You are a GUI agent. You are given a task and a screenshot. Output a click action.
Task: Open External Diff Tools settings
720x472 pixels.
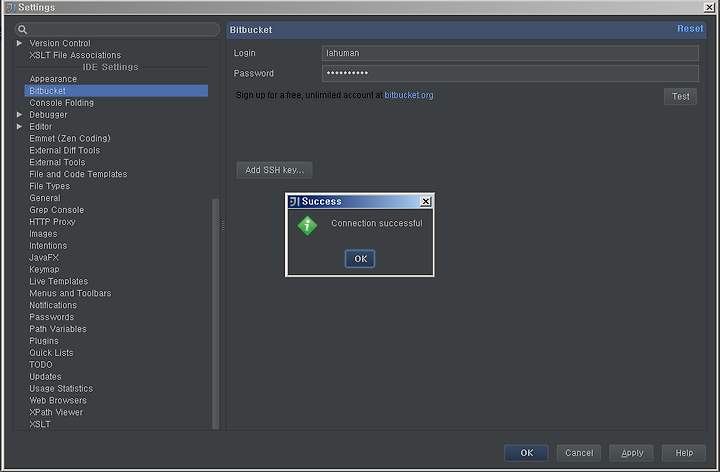point(65,150)
